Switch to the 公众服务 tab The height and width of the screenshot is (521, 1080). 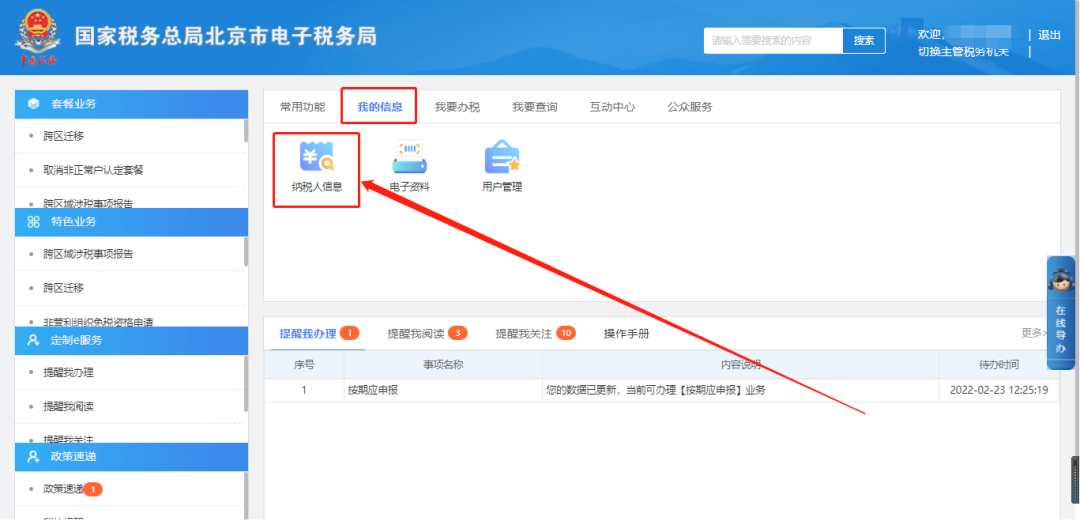coord(690,107)
